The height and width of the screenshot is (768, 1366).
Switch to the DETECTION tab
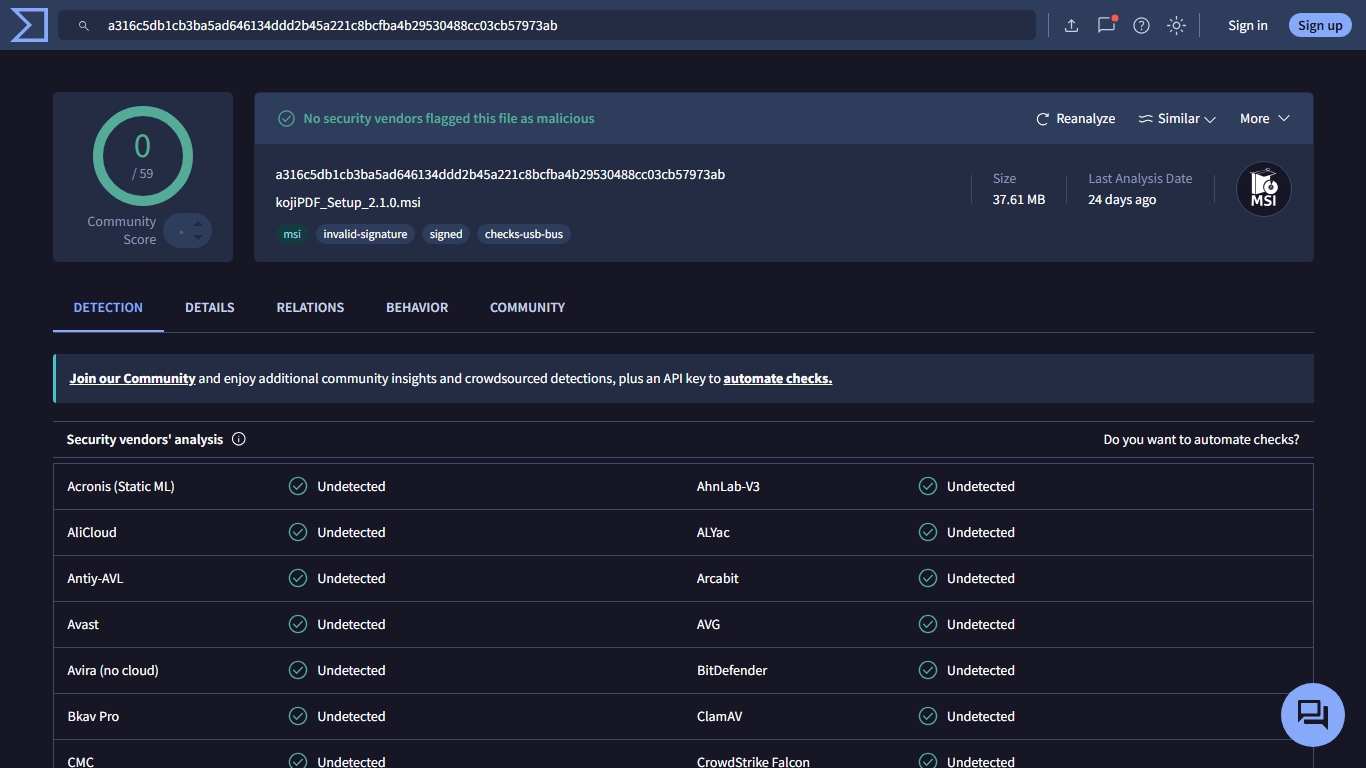108,307
